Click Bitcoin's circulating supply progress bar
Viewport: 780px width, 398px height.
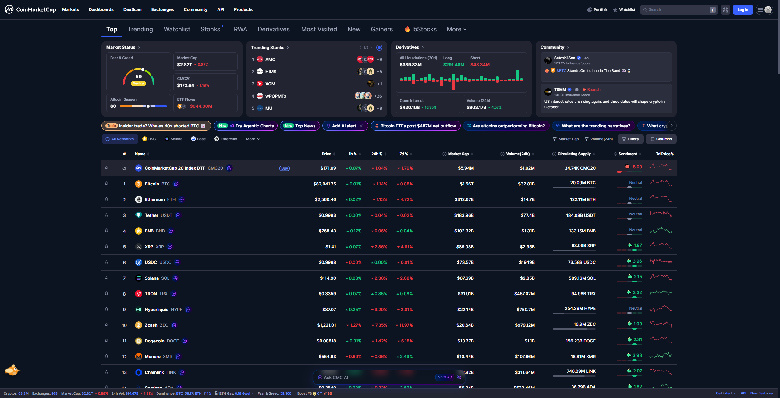pos(574,187)
